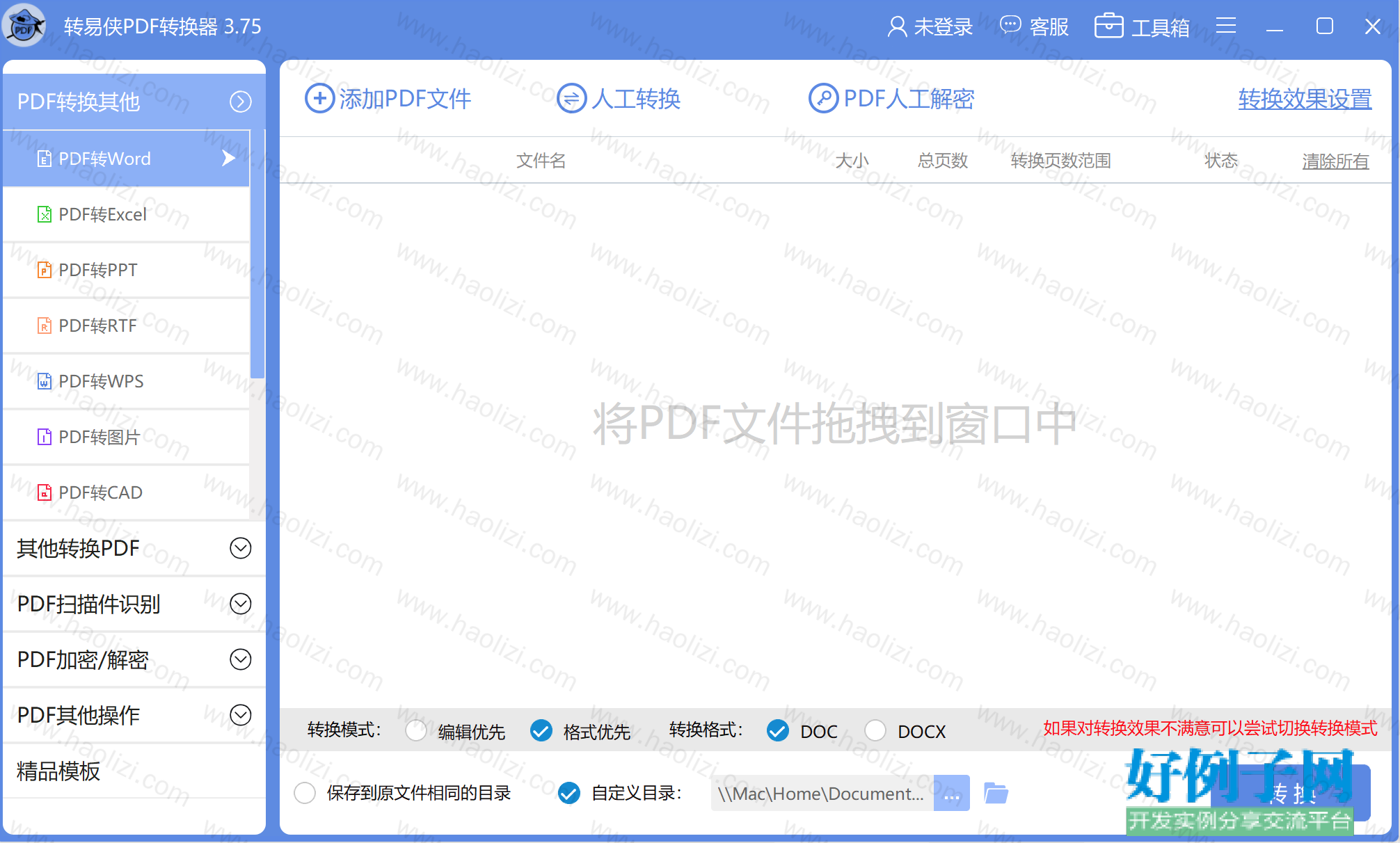1400x843 pixels.
Task: Click the red conversion mode hint text
Action: coord(1210,728)
